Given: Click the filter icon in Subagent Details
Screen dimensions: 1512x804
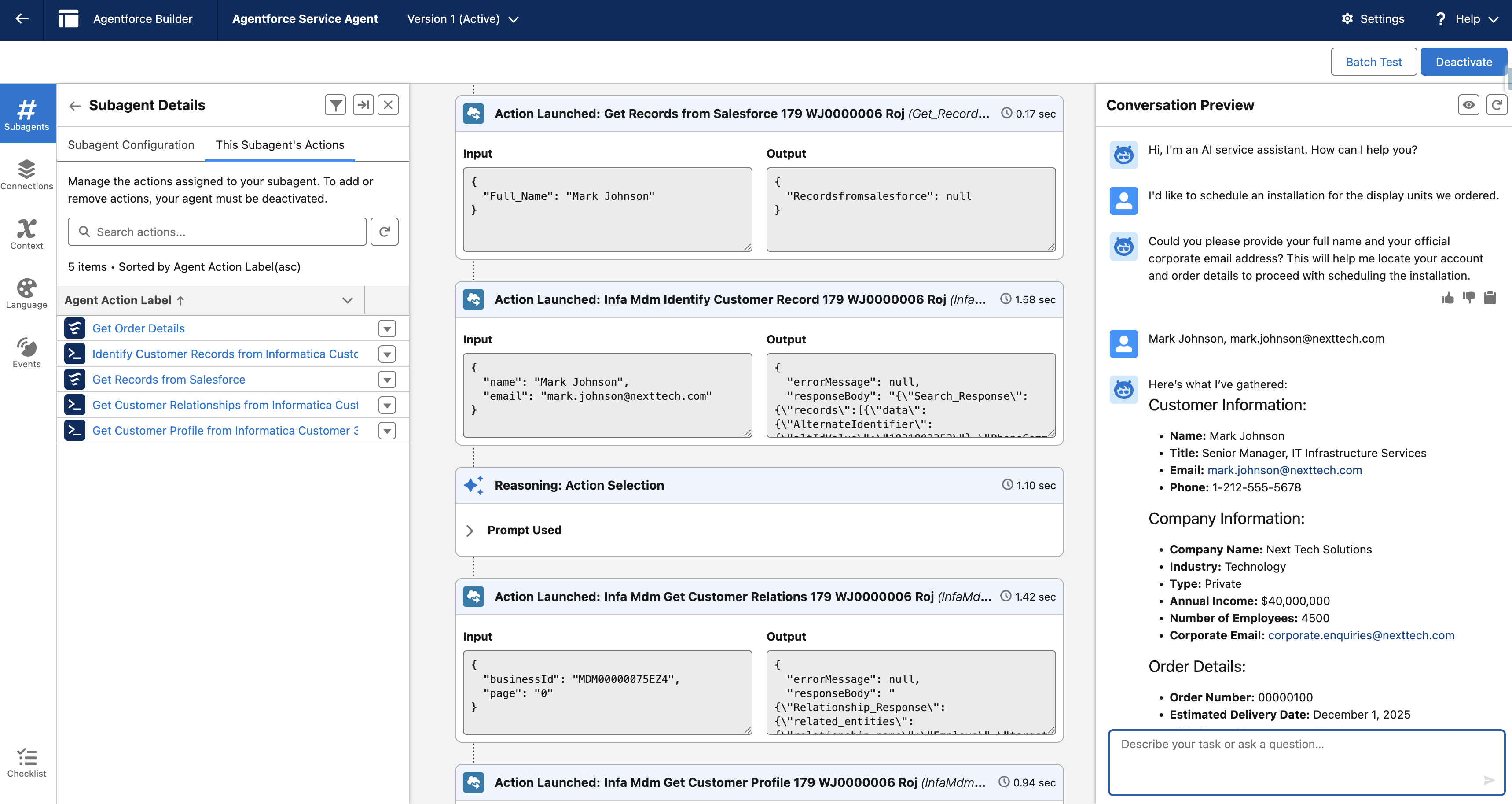Looking at the screenshot, I should coord(335,105).
